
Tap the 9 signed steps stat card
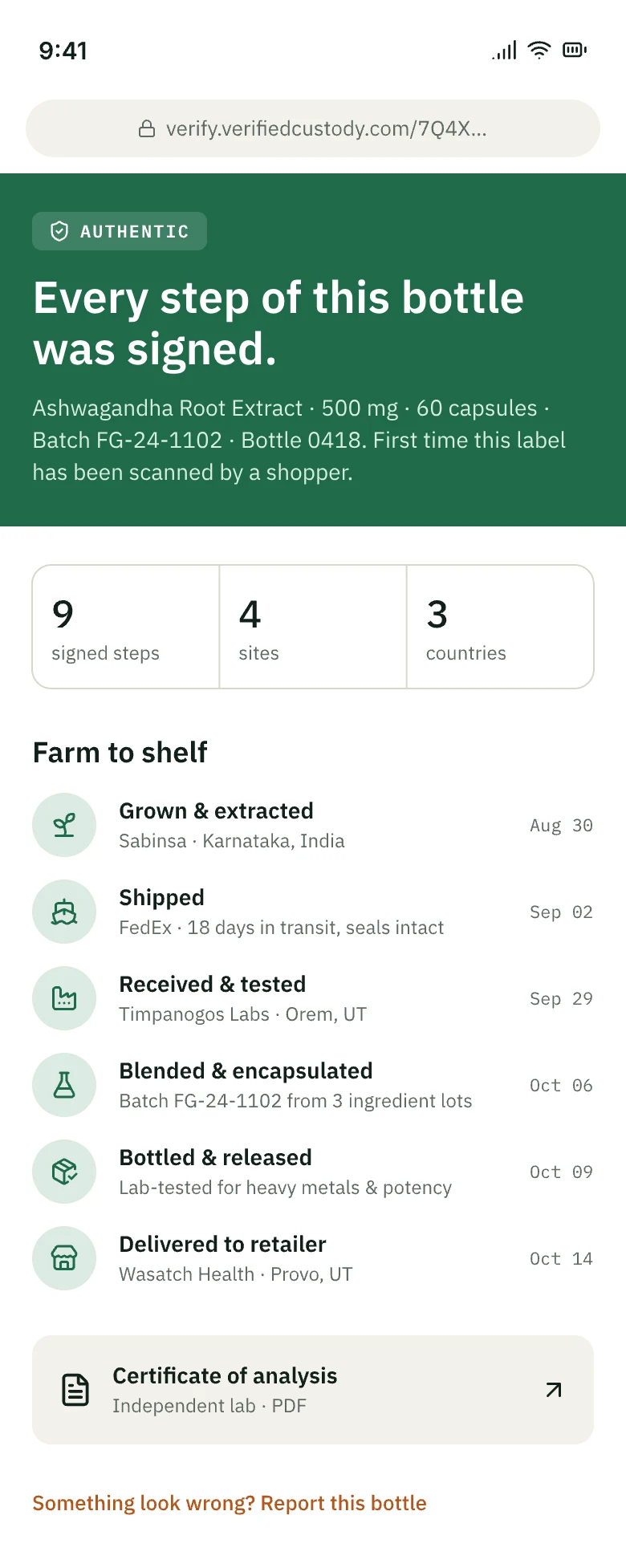pos(126,627)
